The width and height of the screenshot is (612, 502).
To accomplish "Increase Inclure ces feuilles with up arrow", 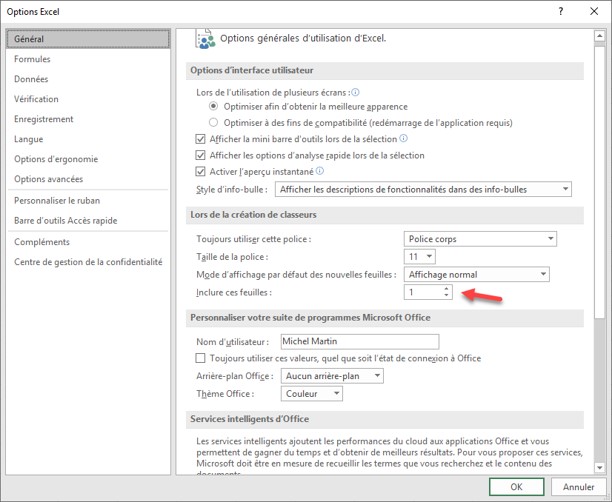I will [446, 288].
